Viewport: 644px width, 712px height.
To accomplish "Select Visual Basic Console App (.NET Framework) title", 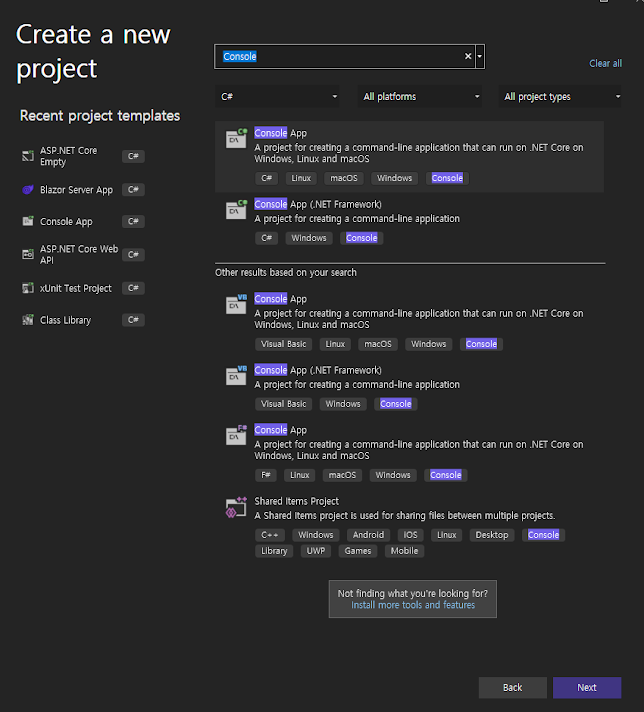I will [x=317, y=370].
